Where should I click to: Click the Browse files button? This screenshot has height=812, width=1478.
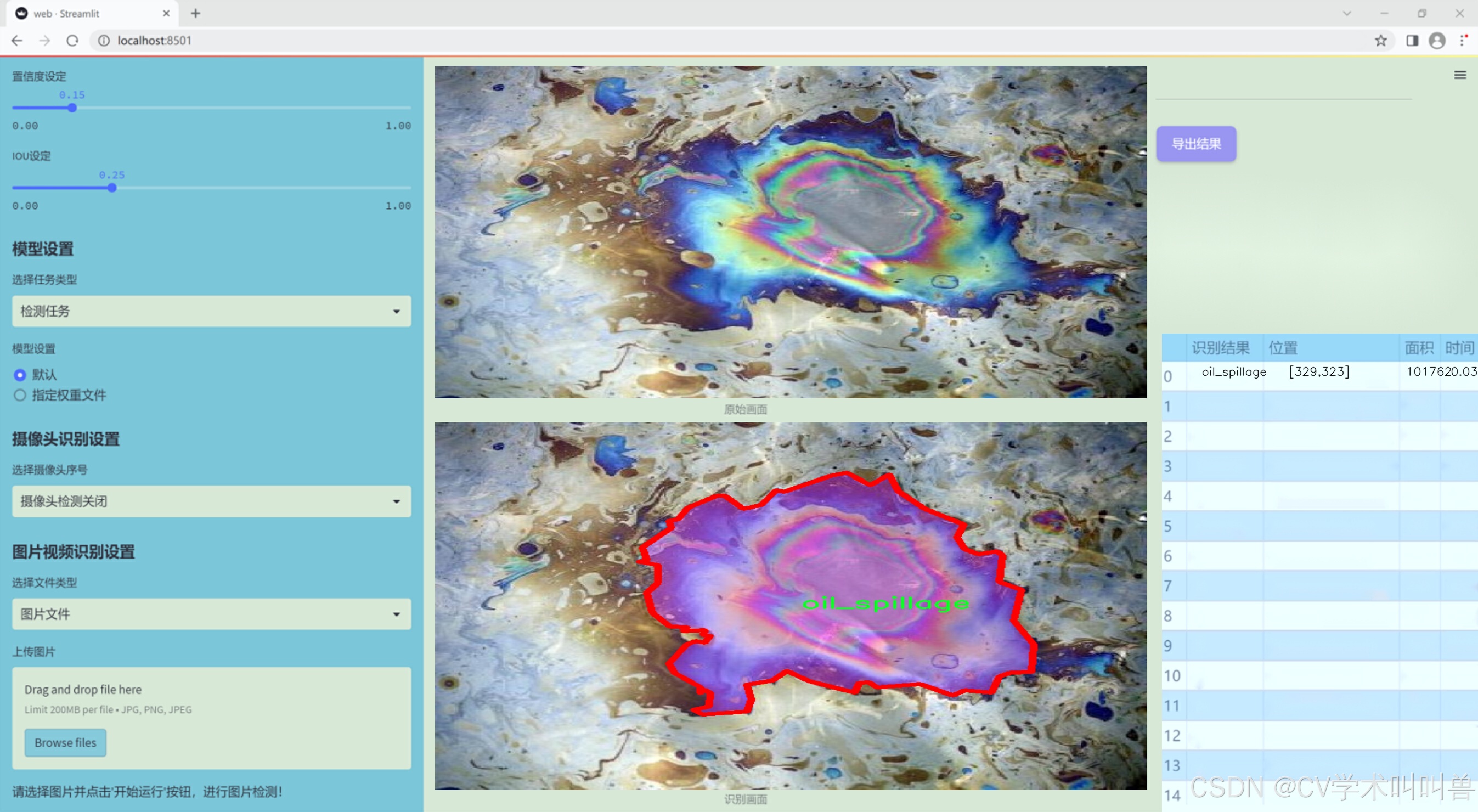point(65,742)
